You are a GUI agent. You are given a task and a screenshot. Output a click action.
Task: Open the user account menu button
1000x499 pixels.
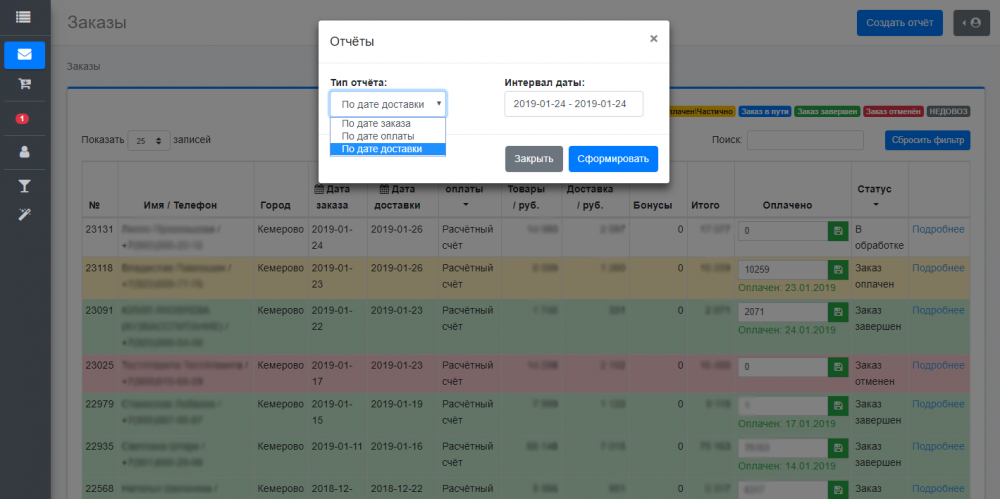(x=971, y=23)
